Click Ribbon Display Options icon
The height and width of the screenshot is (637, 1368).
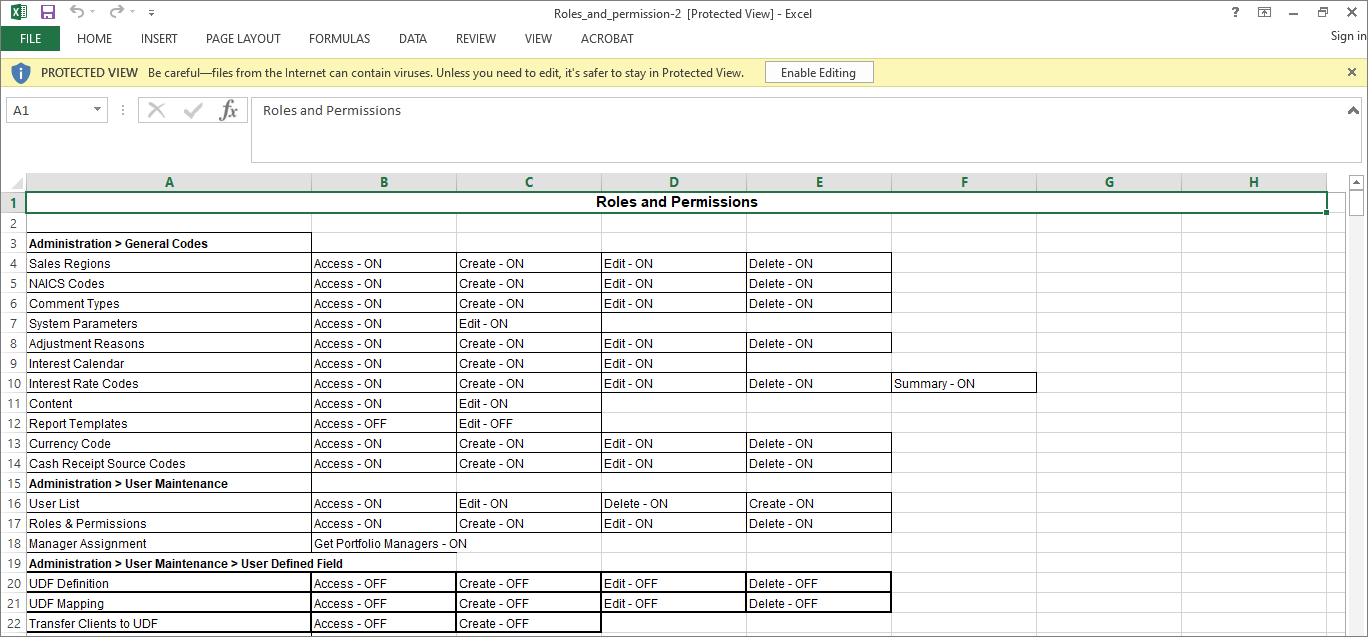point(1265,12)
